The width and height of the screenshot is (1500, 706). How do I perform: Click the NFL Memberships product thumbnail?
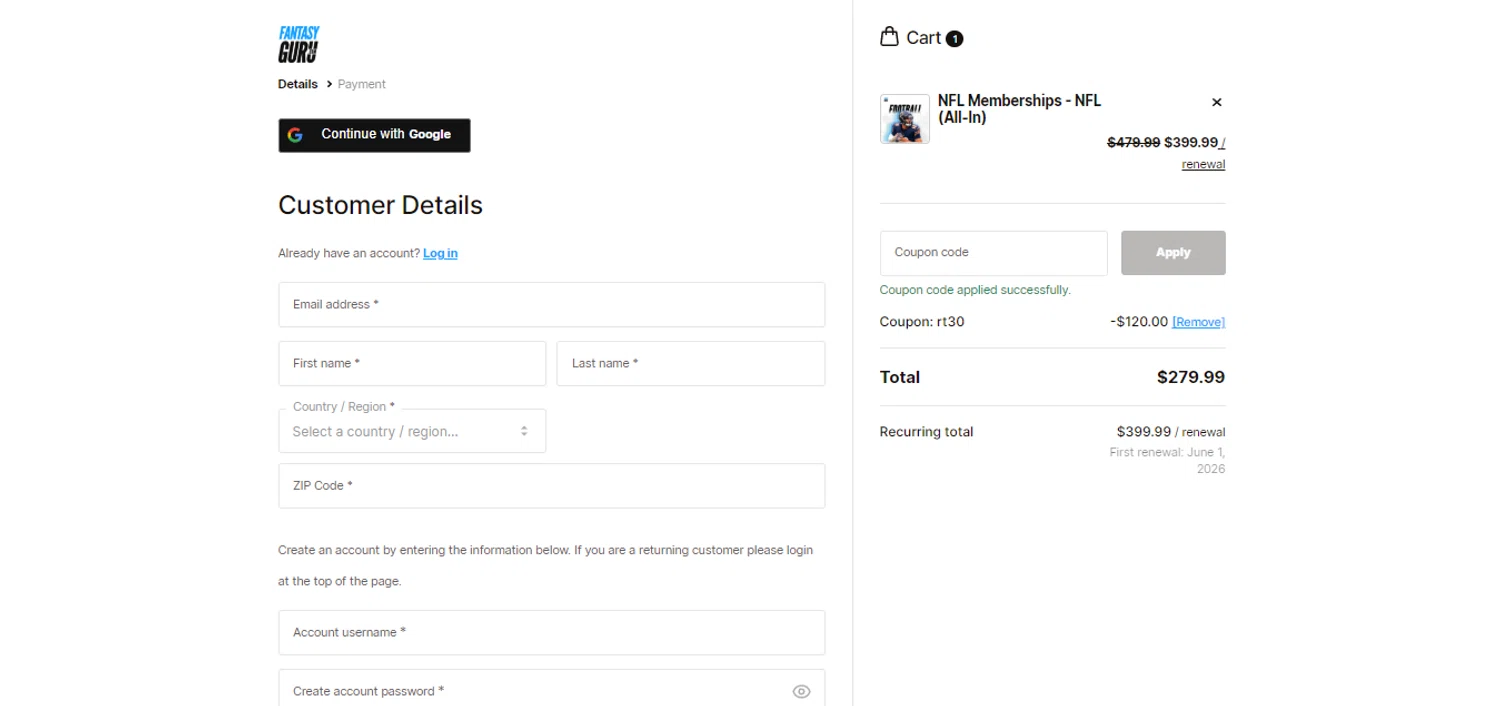click(904, 119)
